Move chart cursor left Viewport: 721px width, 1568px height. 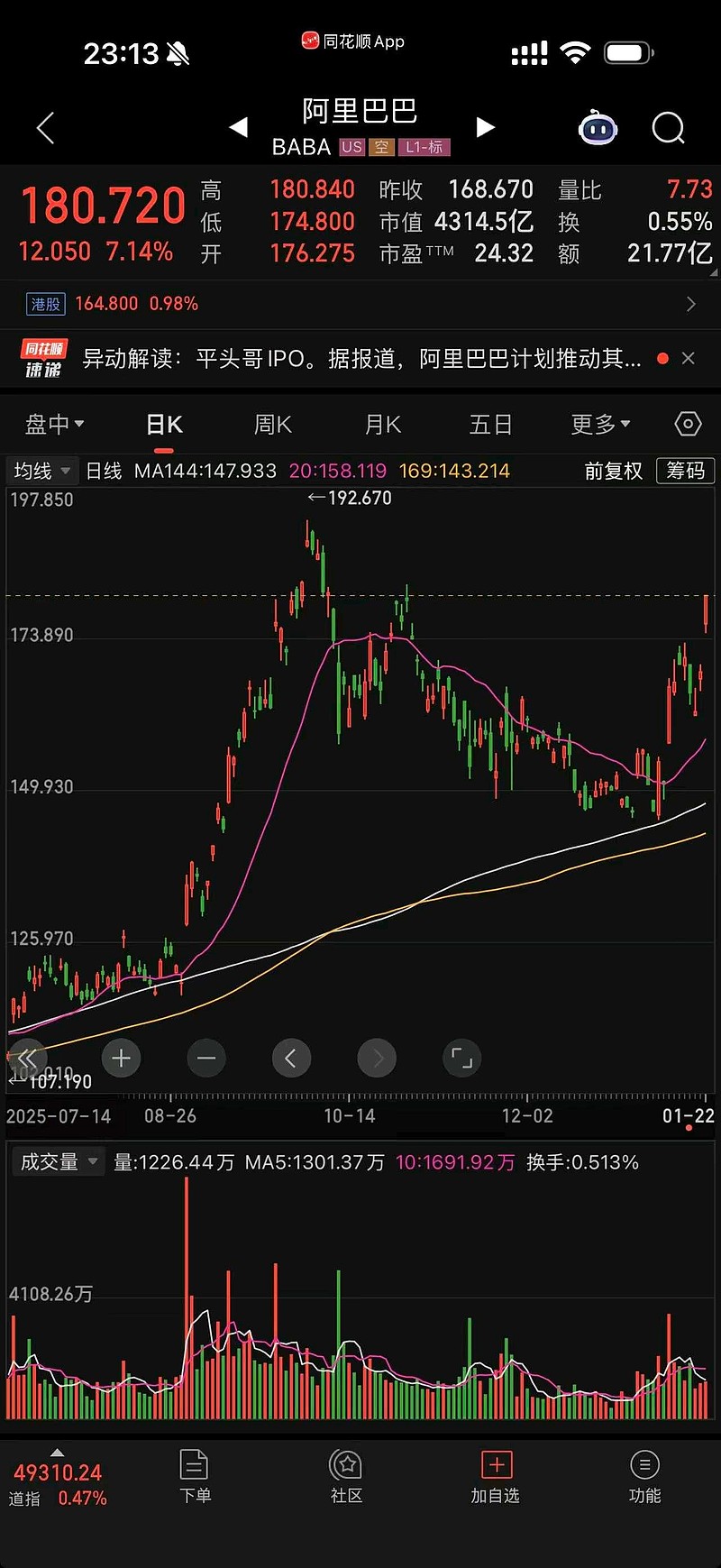tap(290, 1058)
